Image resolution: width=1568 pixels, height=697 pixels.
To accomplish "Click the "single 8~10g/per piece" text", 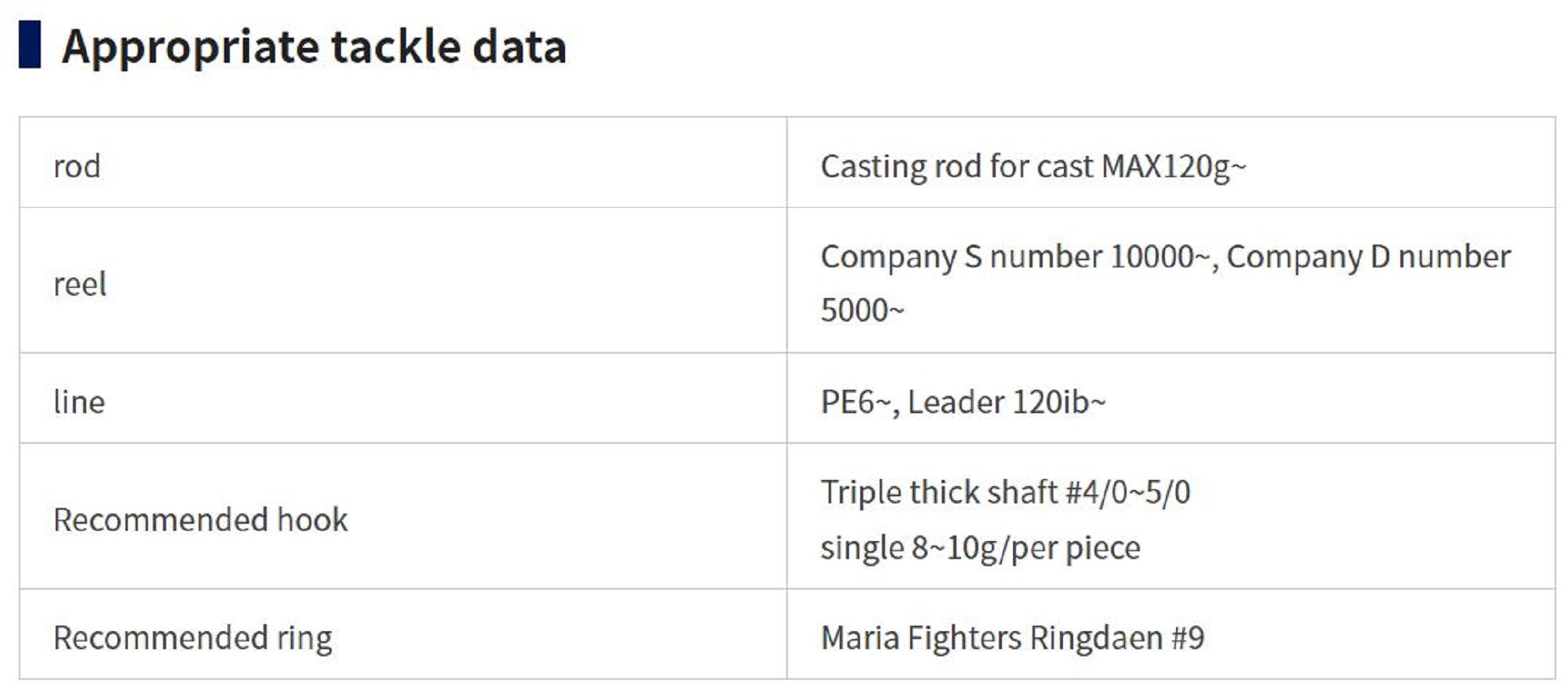I will [x=980, y=547].
